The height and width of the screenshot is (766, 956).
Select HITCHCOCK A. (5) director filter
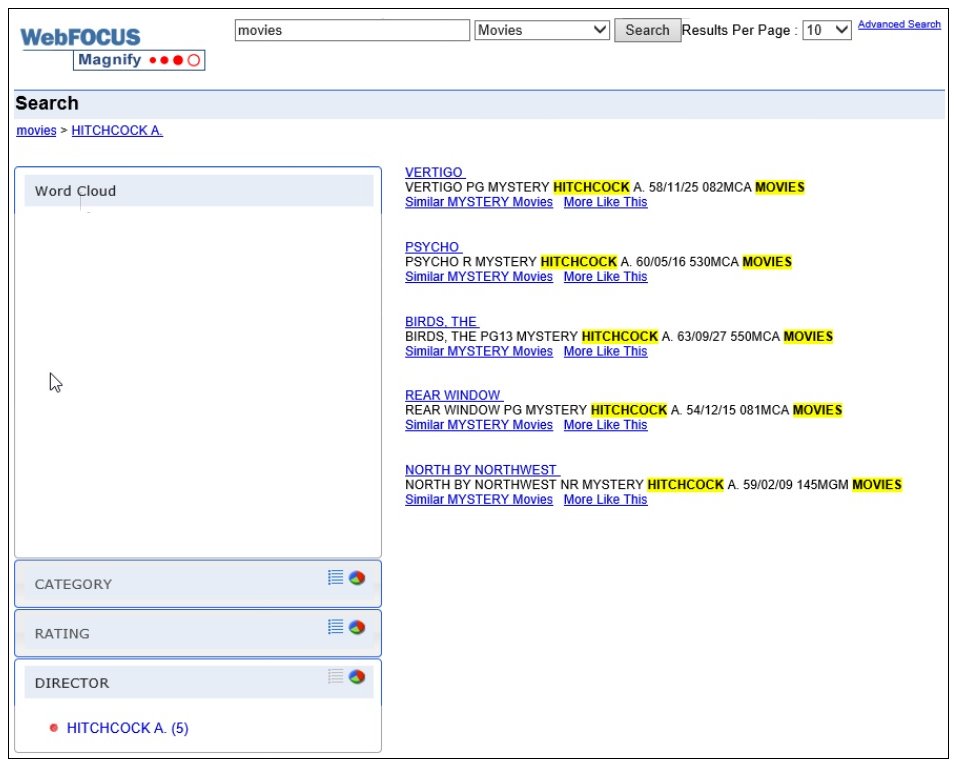tap(127, 728)
